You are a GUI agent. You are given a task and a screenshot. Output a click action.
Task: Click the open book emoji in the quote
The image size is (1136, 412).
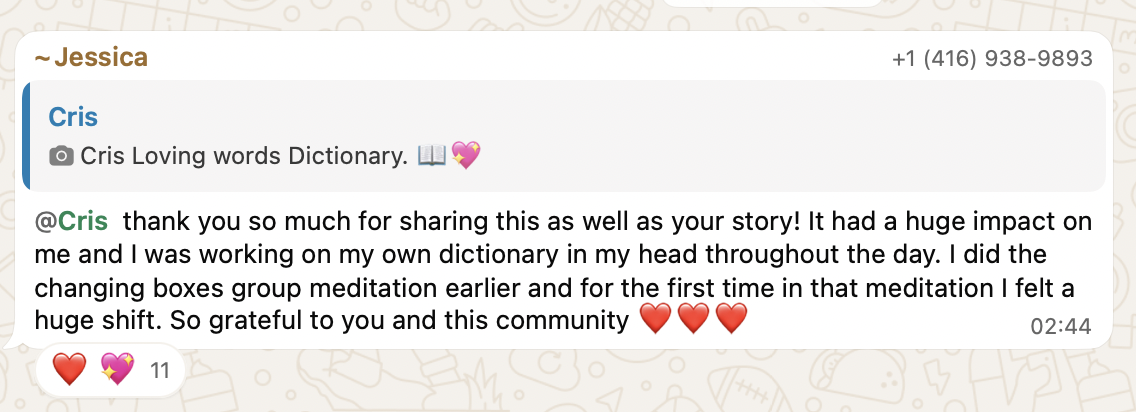(430, 156)
